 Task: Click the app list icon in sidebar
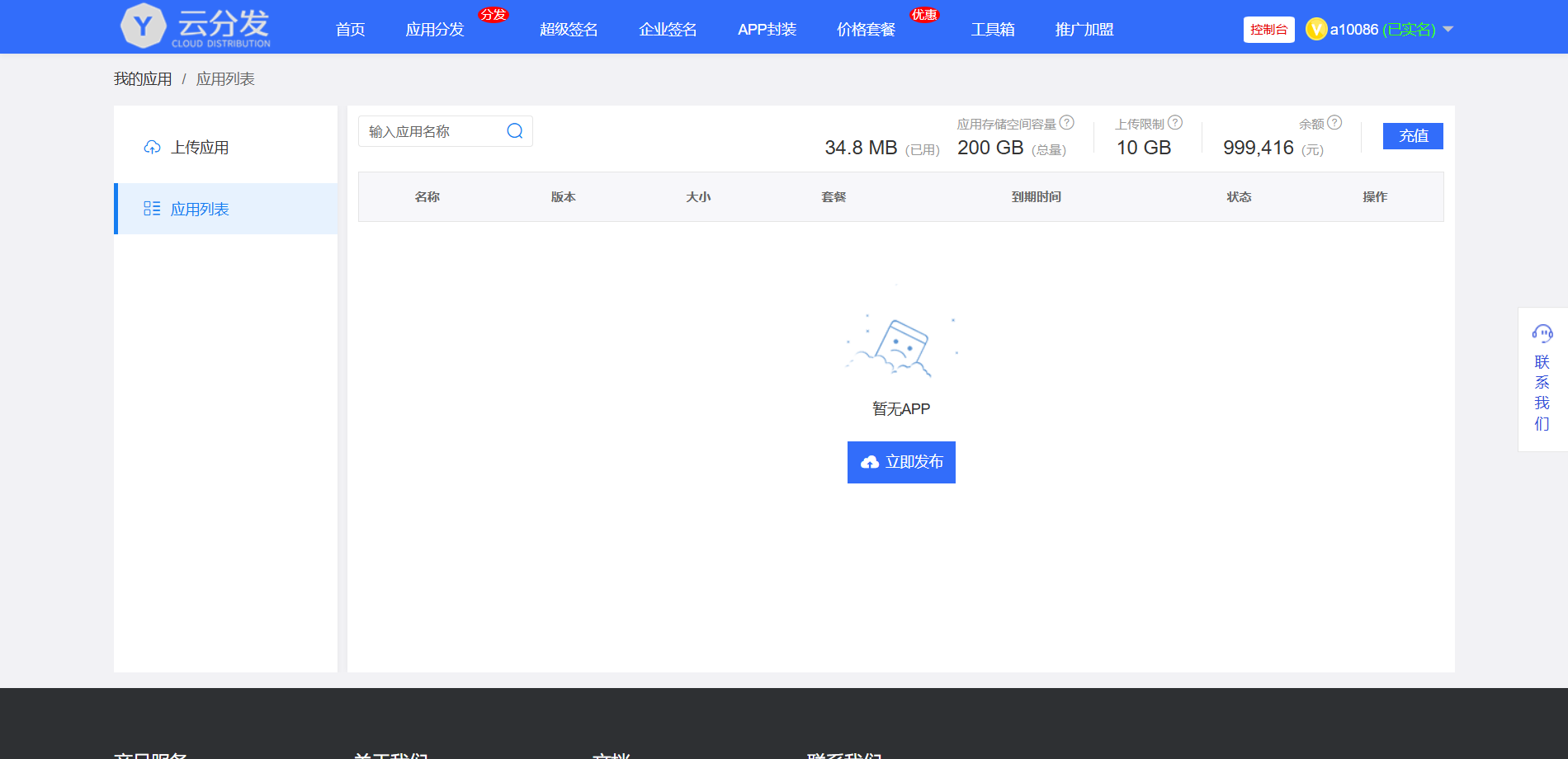152,209
